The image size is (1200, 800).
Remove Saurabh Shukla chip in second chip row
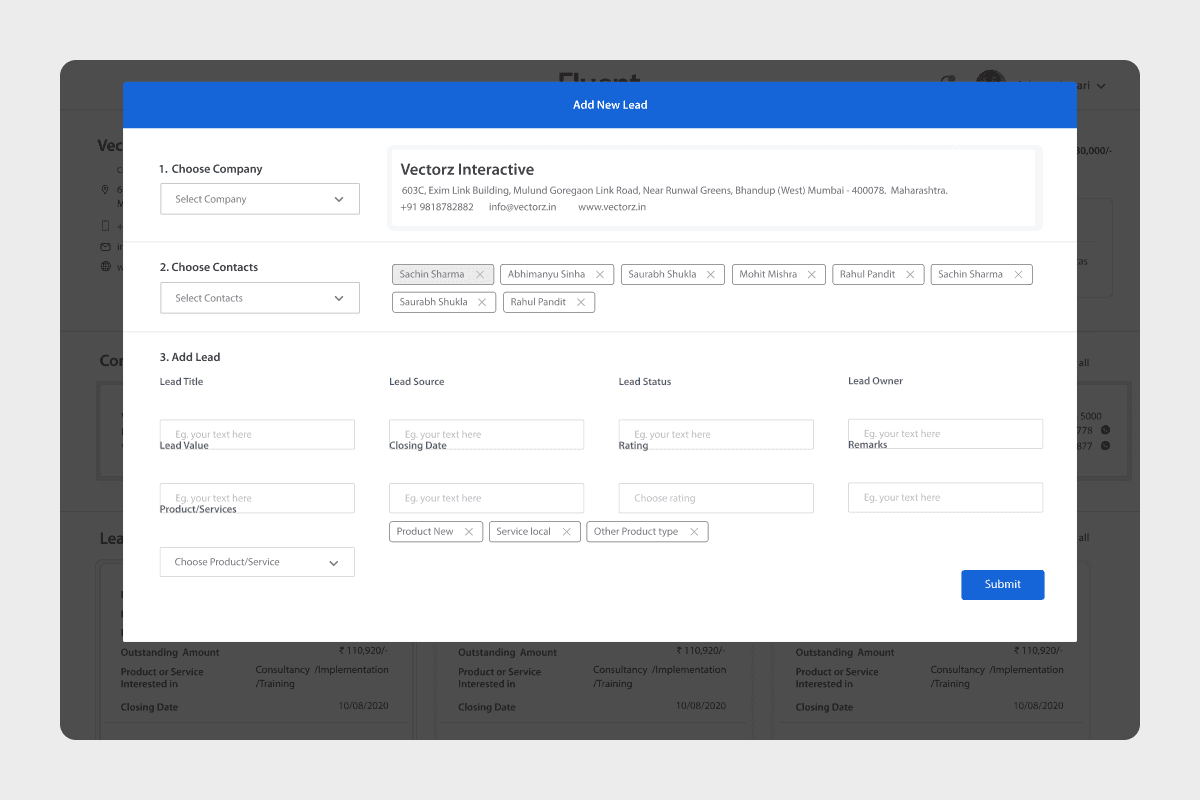[x=482, y=302]
